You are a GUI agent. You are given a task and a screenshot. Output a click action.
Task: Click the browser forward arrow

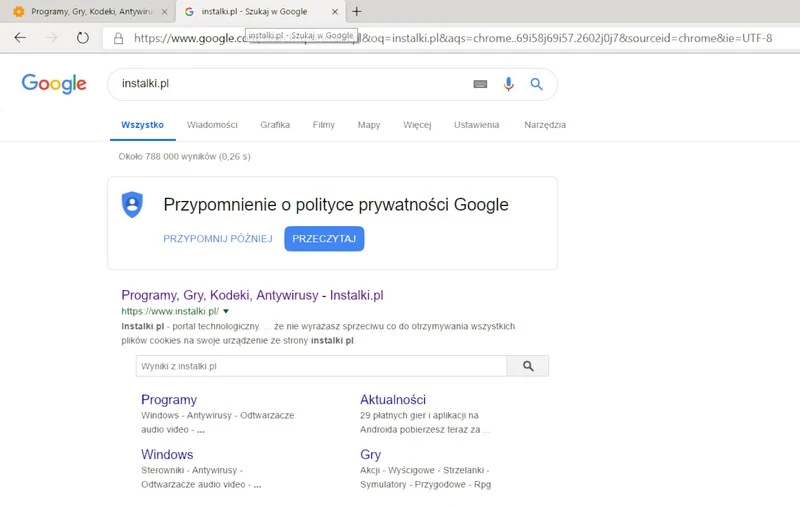click(51, 38)
